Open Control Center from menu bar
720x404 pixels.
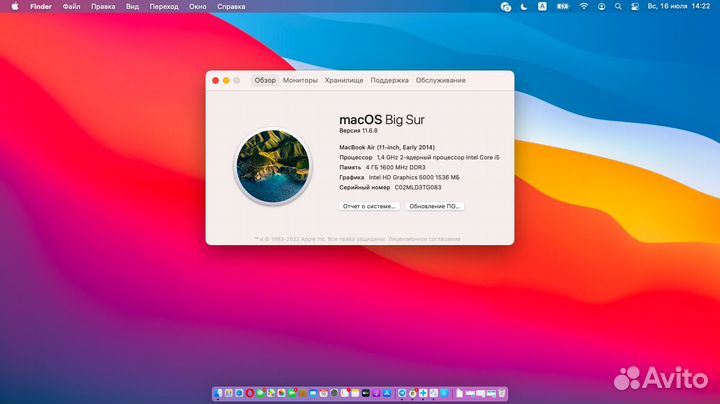(635, 6)
